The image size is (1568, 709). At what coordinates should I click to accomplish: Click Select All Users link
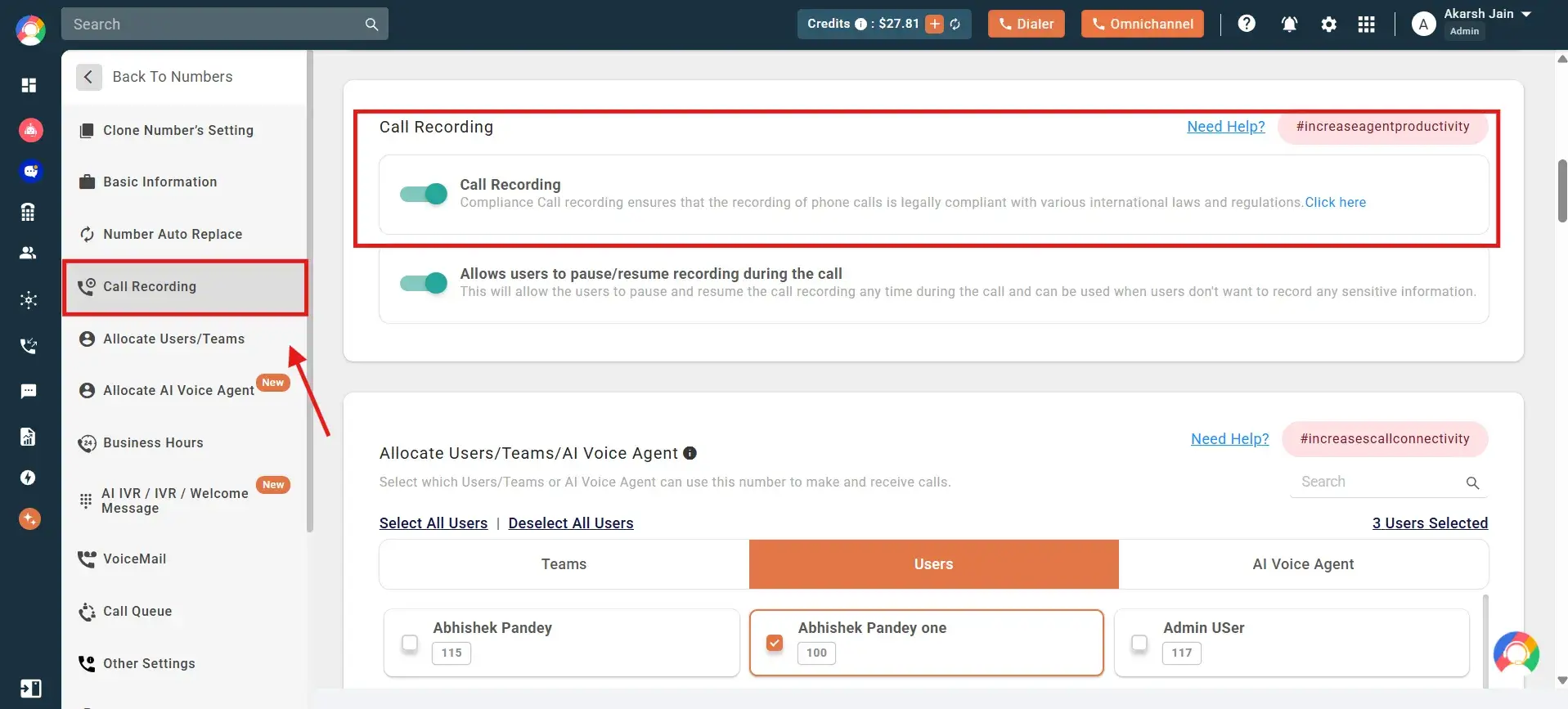tap(434, 523)
